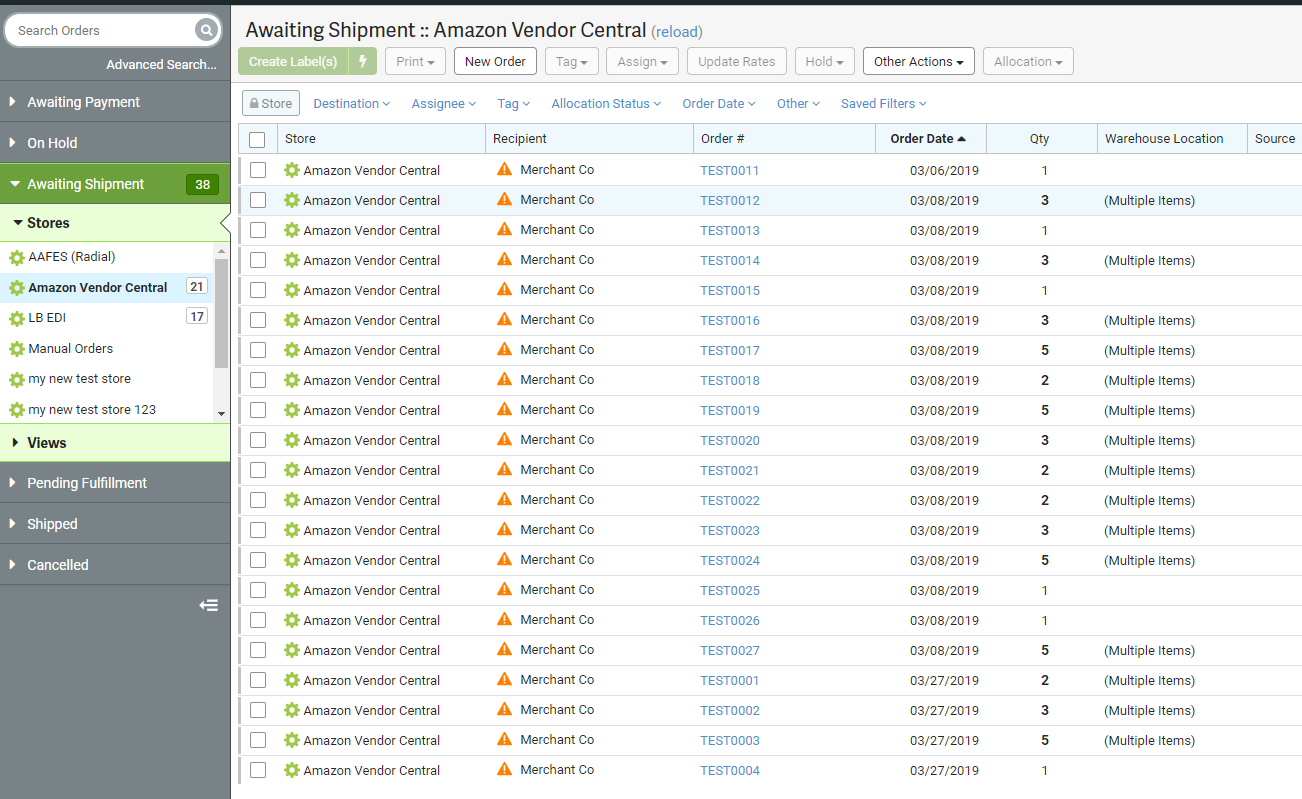Click the collapse sidebar arrow icon

[208, 605]
